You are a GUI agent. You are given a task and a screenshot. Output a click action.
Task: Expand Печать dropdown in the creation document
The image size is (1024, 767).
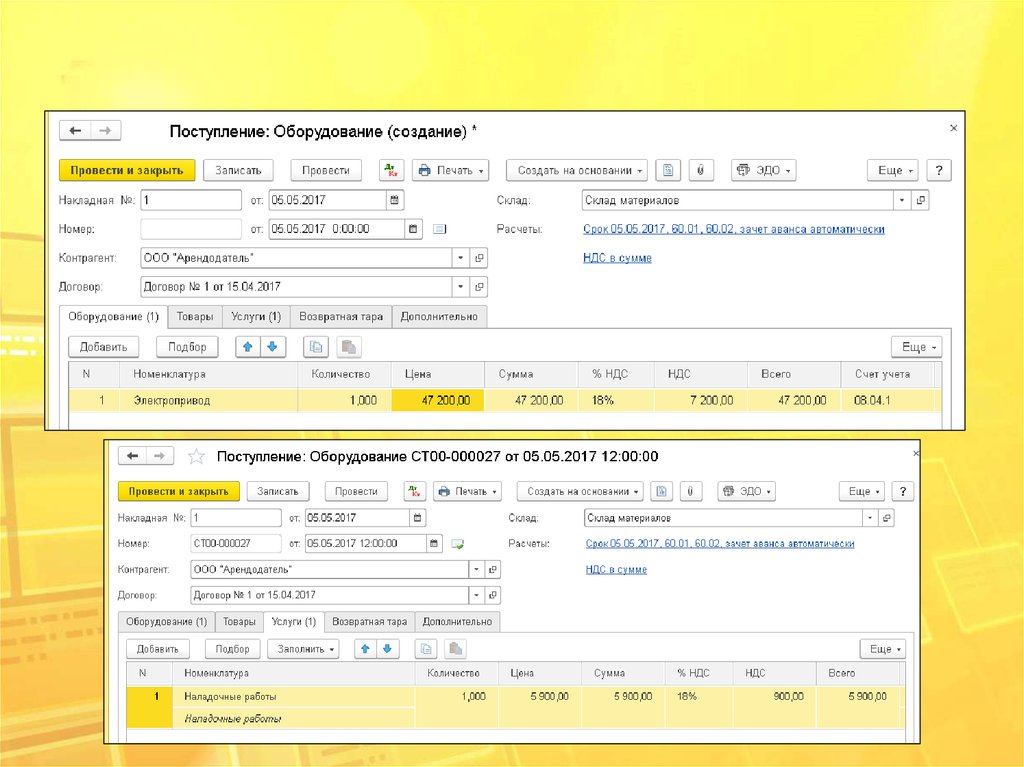(451, 170)
